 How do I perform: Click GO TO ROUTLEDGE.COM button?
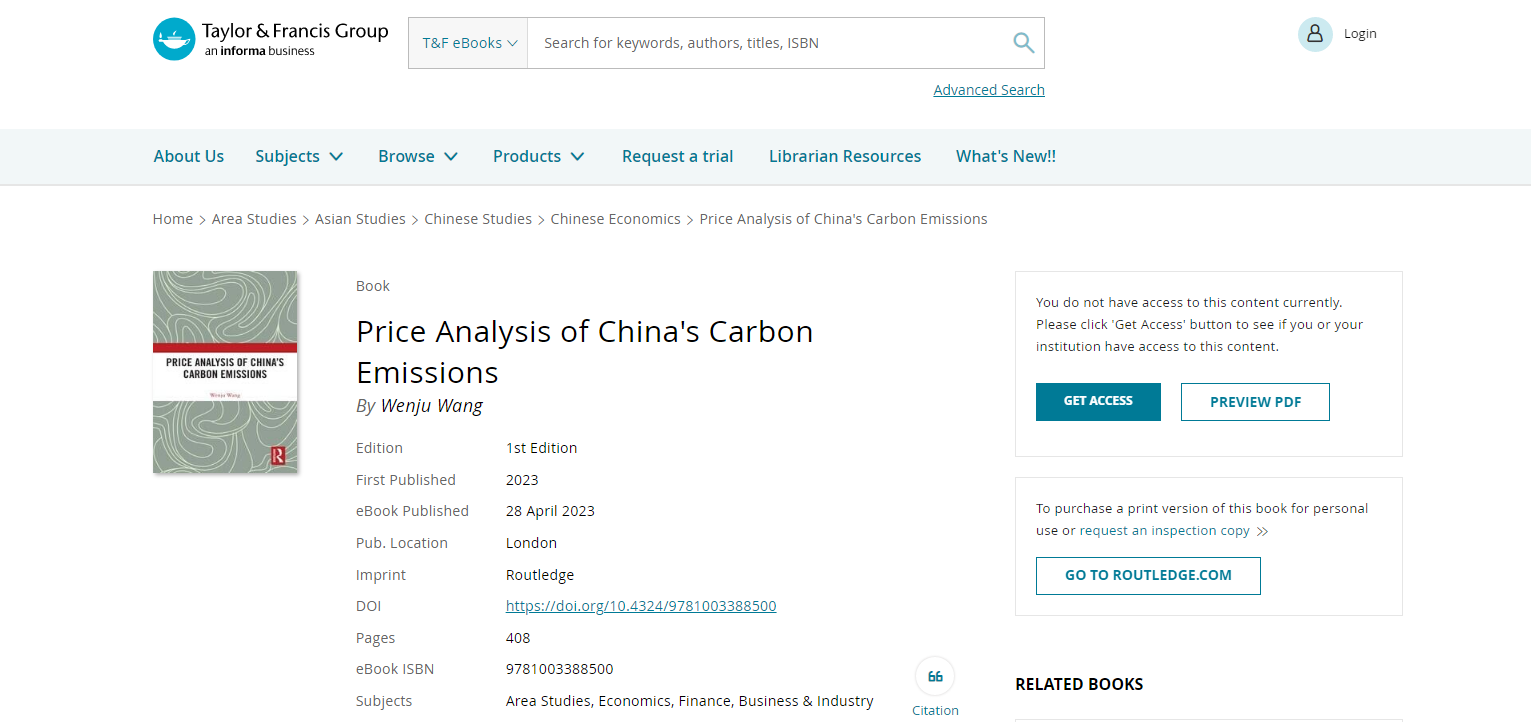pos(1148,576)
